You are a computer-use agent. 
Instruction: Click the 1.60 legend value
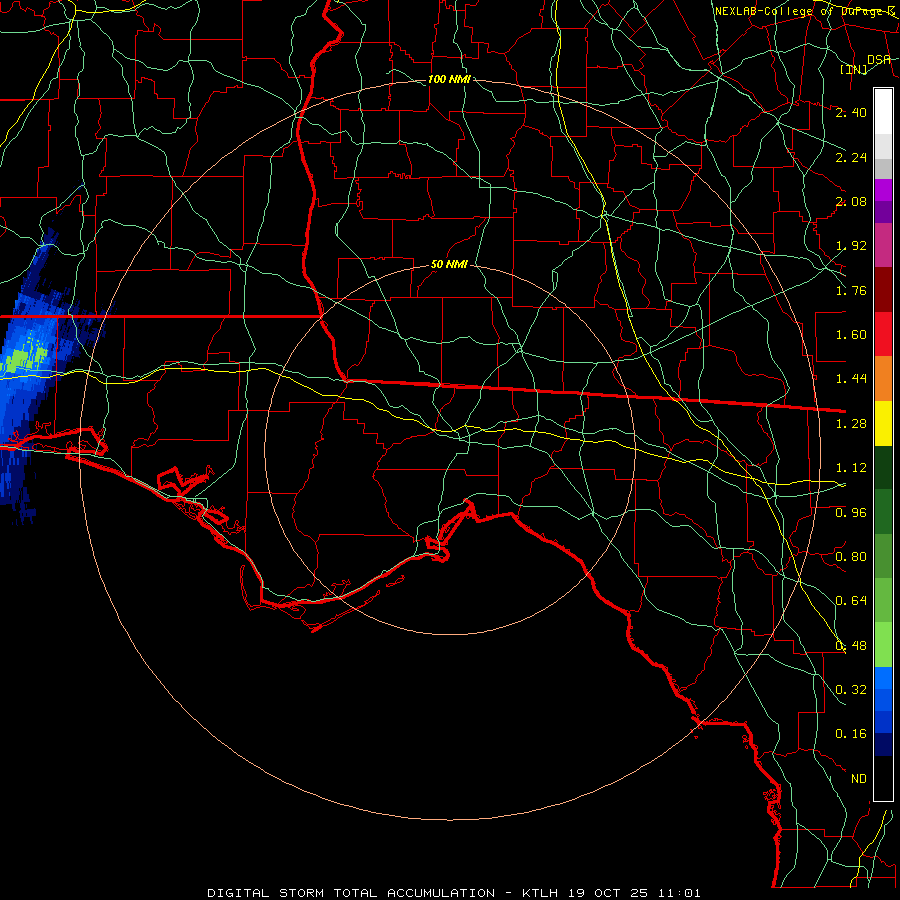(x=851, y=335)
